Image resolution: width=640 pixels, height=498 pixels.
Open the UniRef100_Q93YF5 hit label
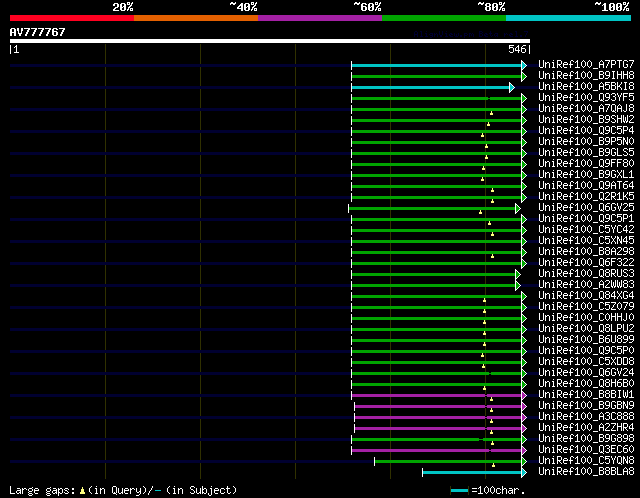point(586,98)
